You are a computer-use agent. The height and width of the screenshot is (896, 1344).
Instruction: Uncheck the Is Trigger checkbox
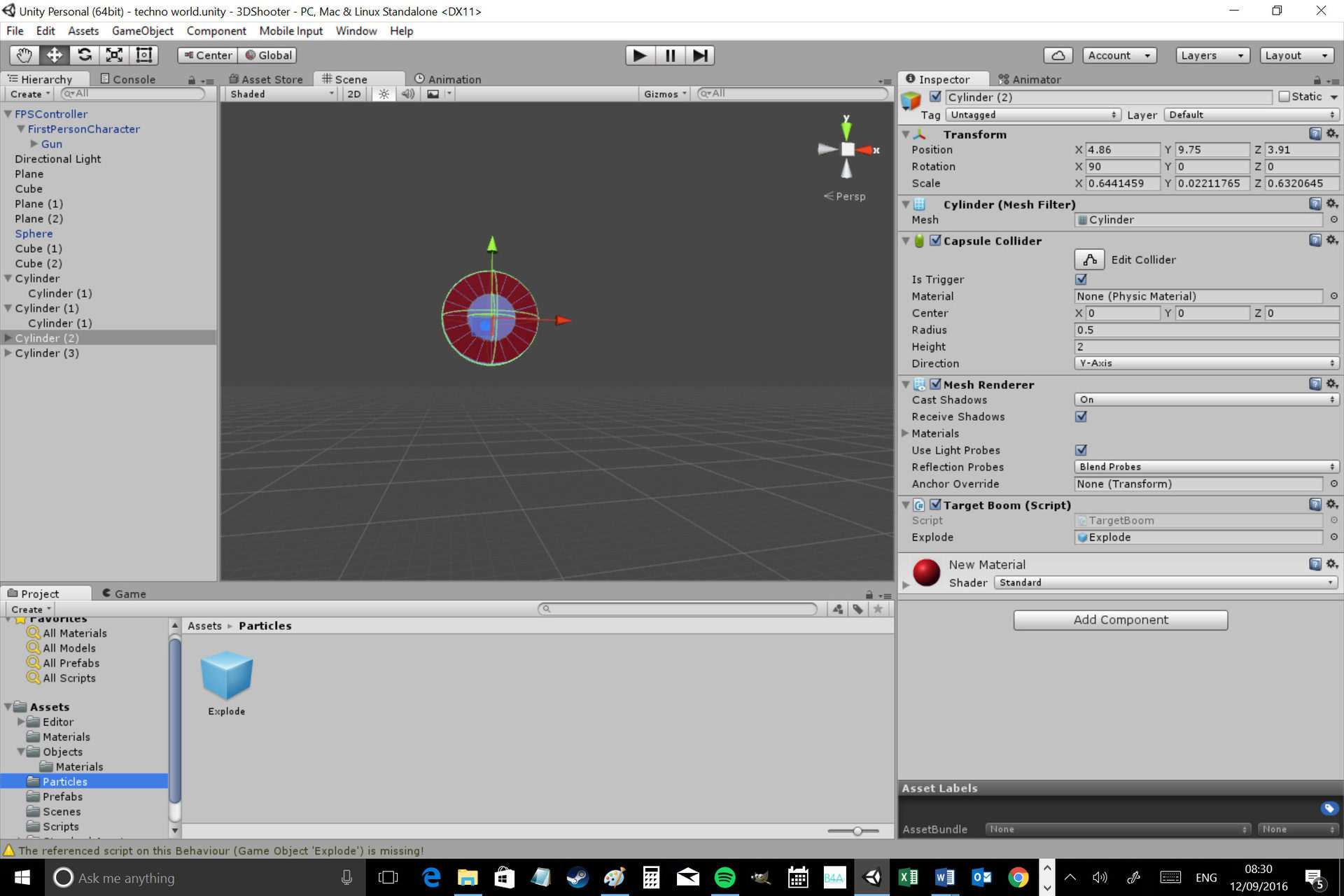1081,279
